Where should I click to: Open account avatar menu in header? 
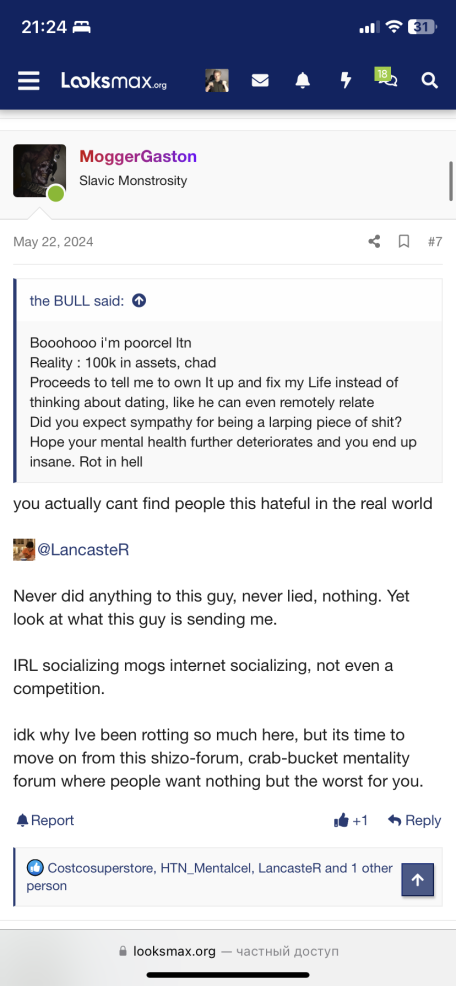pyautogui.click(x=216, y=80)
